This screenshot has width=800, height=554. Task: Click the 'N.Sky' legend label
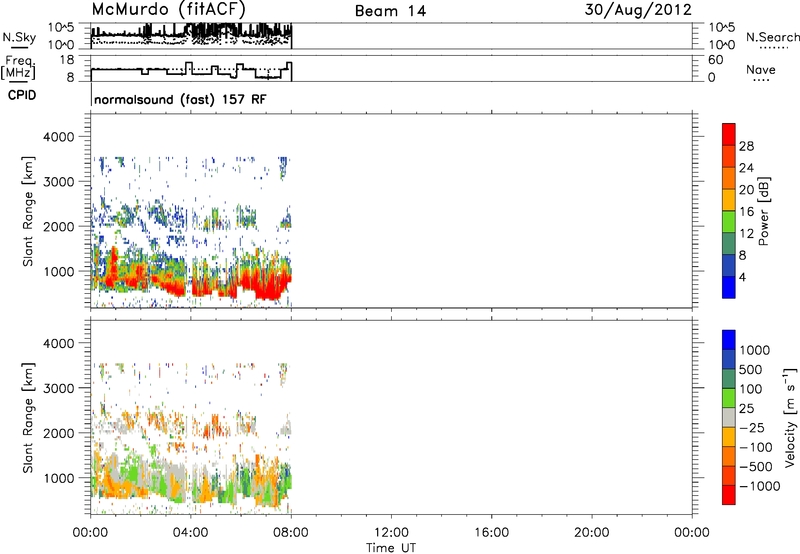pyautogui.click(x=19, y=37)
